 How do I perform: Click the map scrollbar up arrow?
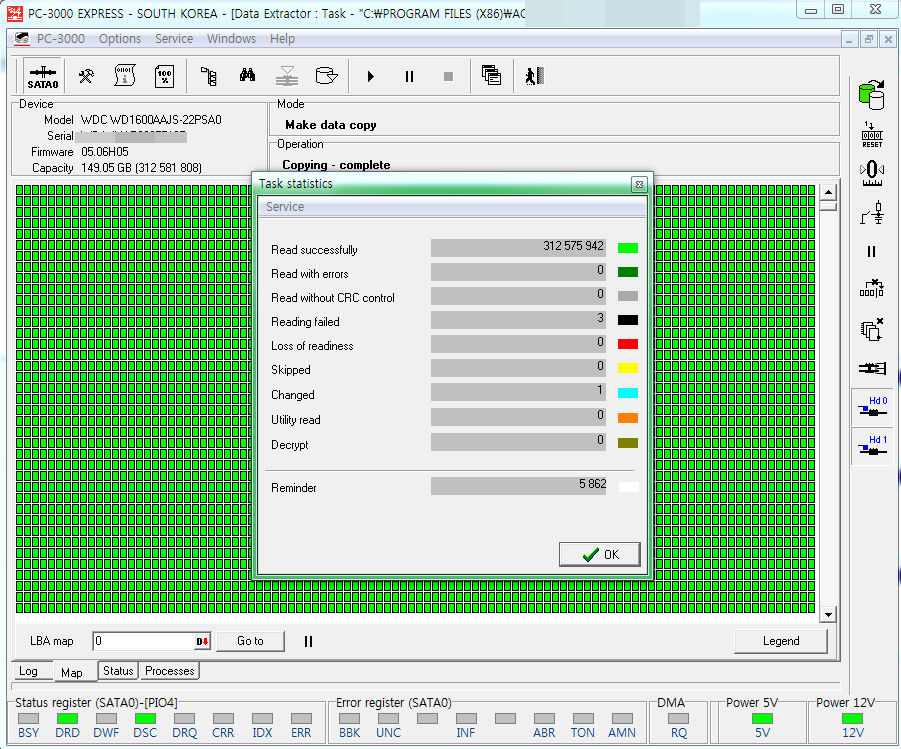828,192
